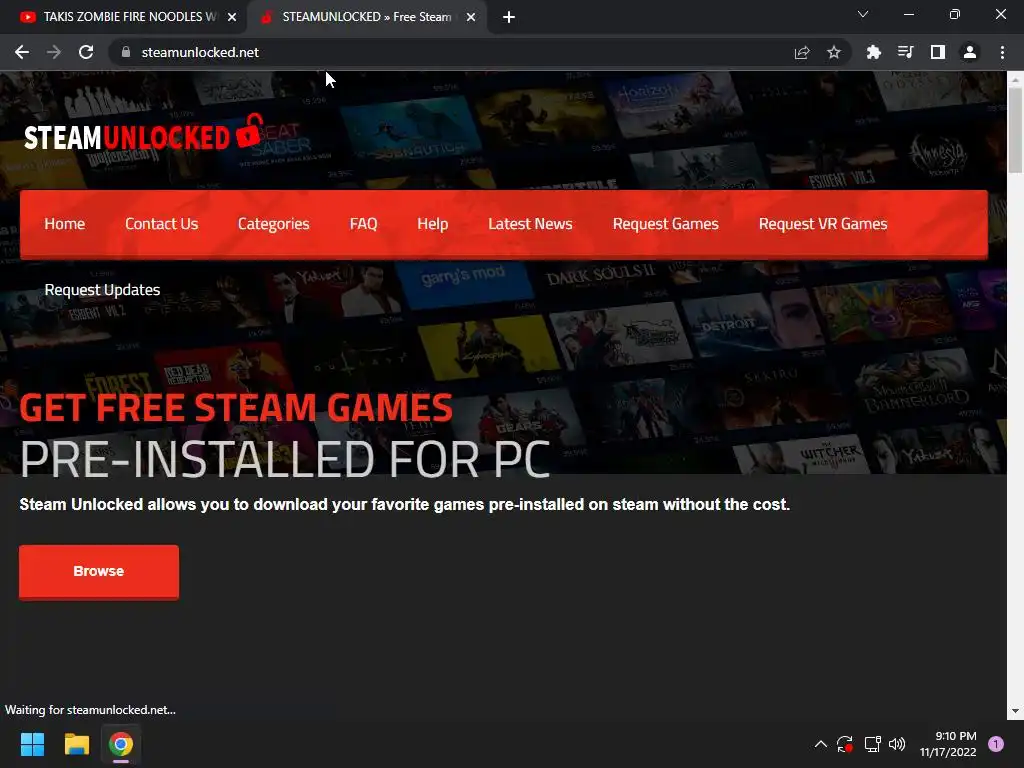The width and height of the screenshot is (1024, 768).
Task: Open the Chrome profile avatar
Action: tap(970, 52)
